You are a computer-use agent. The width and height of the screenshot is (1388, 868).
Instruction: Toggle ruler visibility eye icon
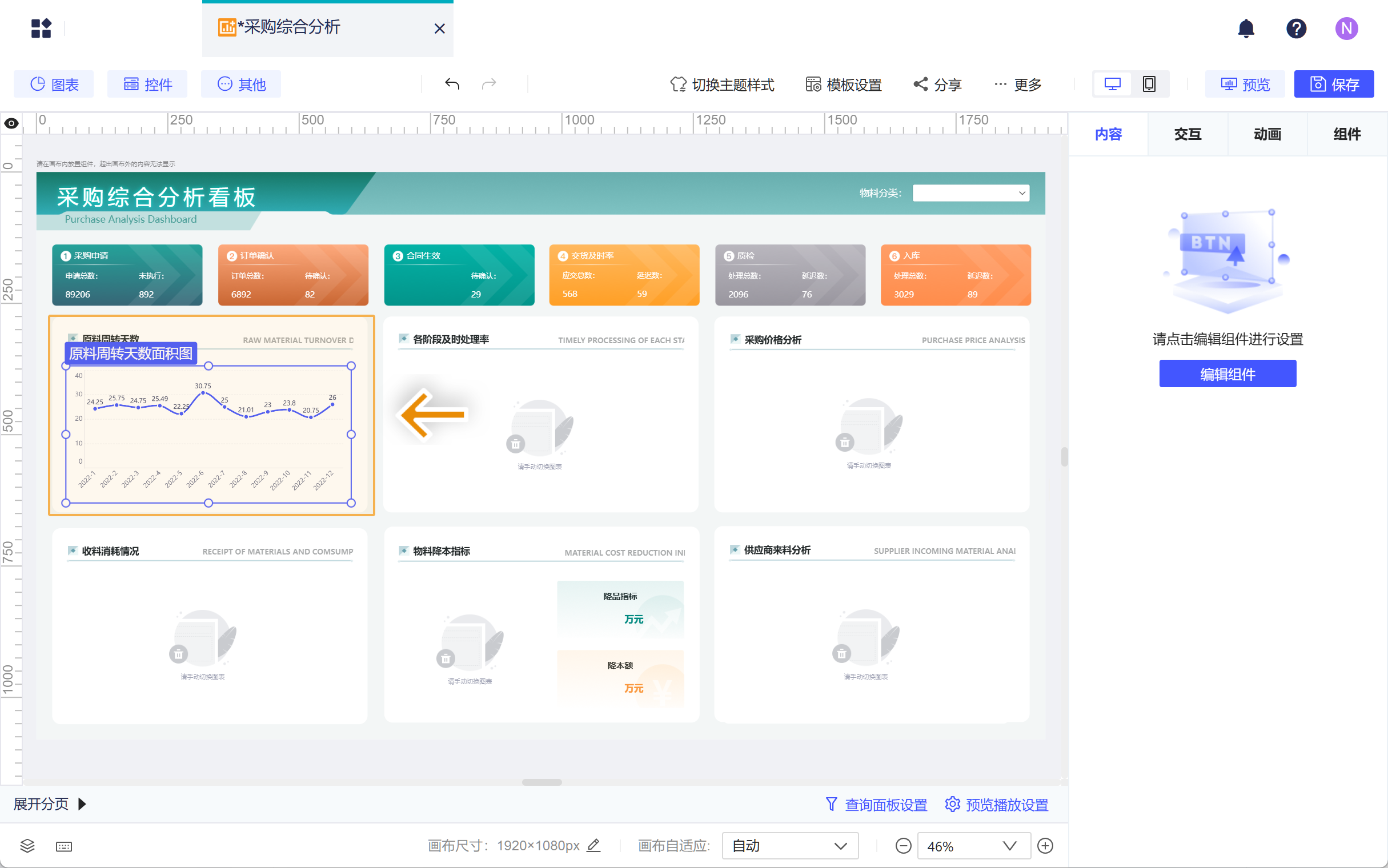pos(11,123)
